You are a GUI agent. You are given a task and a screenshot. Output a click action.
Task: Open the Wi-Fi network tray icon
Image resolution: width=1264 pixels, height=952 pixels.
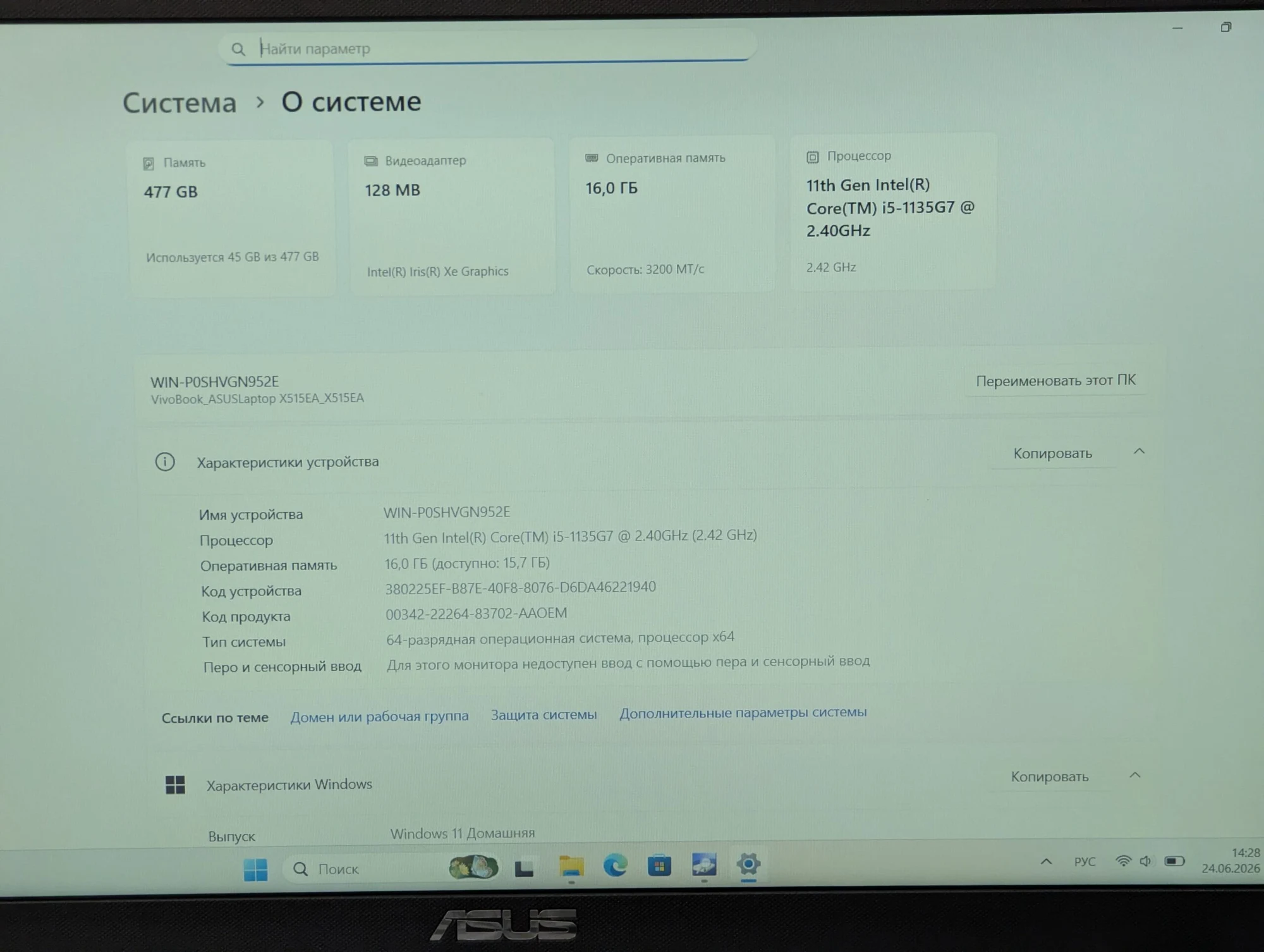[1123, 861]
